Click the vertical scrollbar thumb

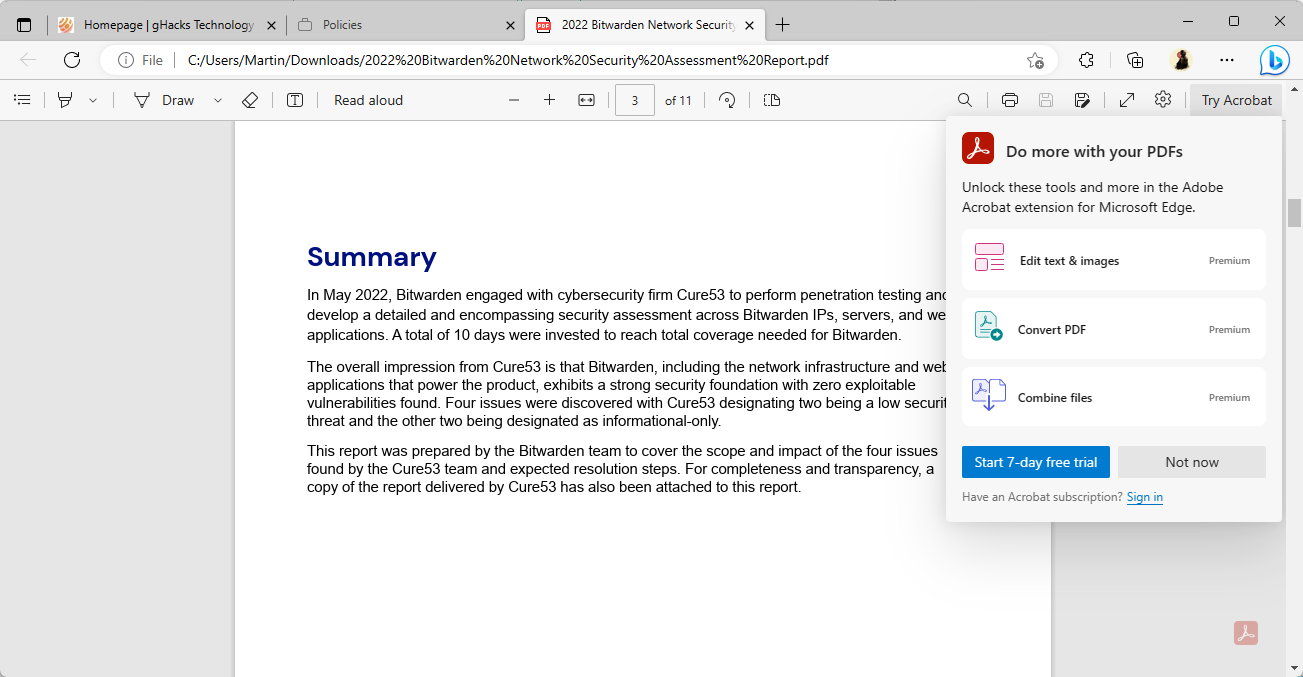1294,213
